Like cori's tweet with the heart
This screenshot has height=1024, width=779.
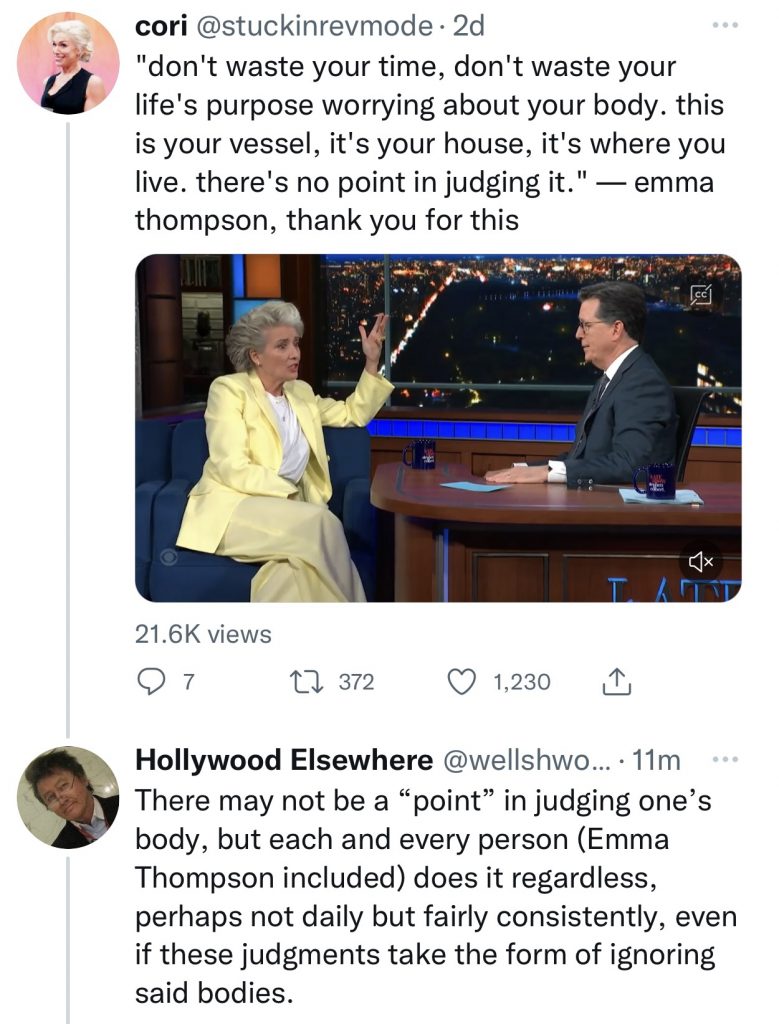pos(462,682)
